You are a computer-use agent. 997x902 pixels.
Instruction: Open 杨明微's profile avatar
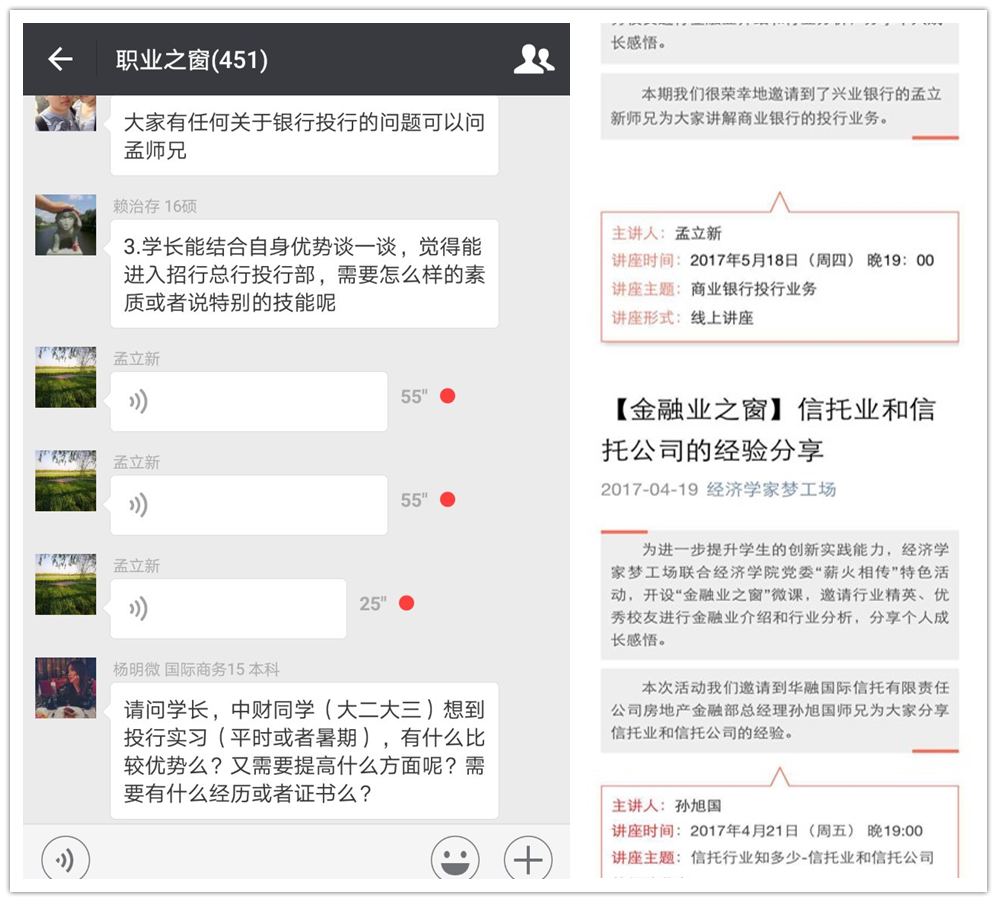(x=66, y=688)
